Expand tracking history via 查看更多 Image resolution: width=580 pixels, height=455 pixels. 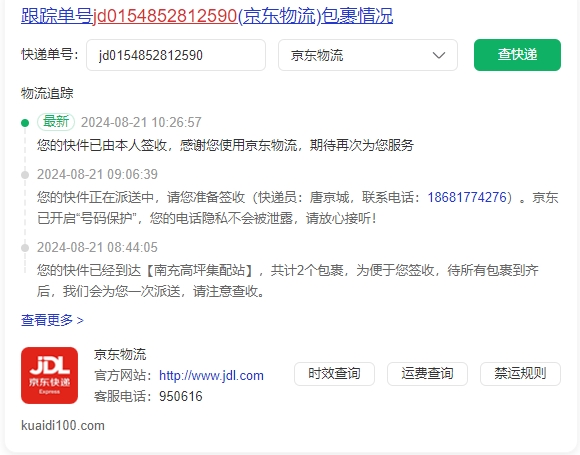point(52,320)
